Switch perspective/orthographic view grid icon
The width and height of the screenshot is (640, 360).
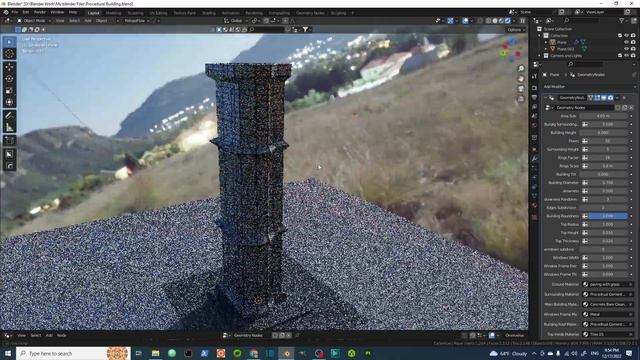(521, 99)
